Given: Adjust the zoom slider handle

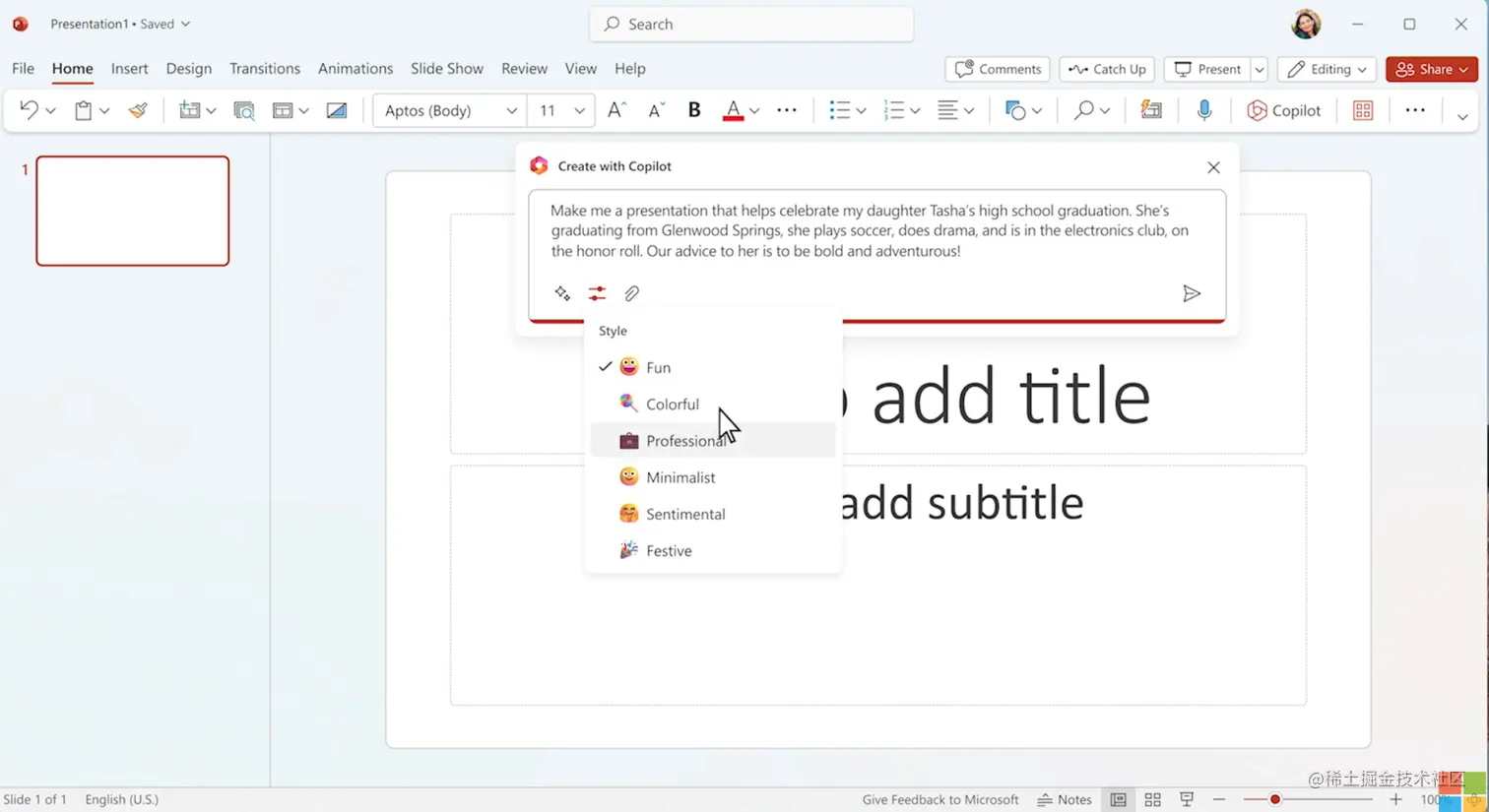Looking at the screenshot, I should point(1274,799).
